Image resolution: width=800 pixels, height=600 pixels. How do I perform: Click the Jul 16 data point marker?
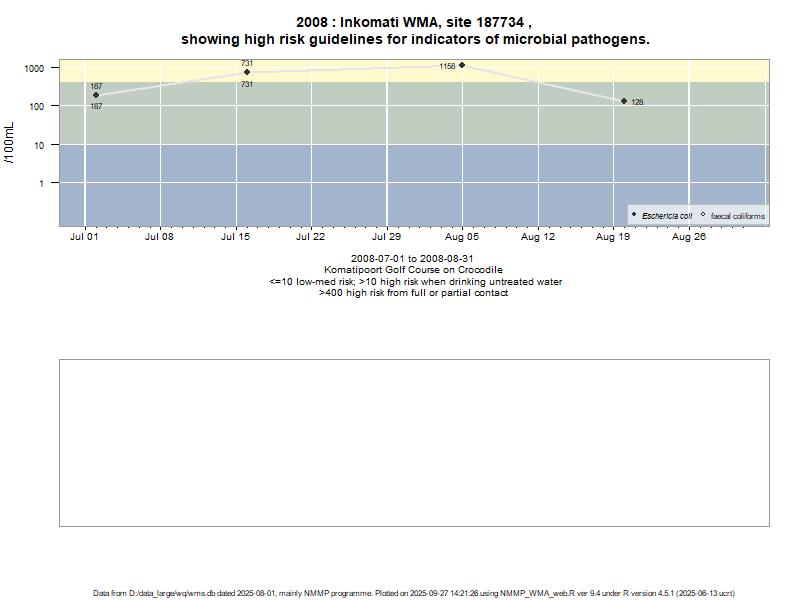click(x=246, y=72)
